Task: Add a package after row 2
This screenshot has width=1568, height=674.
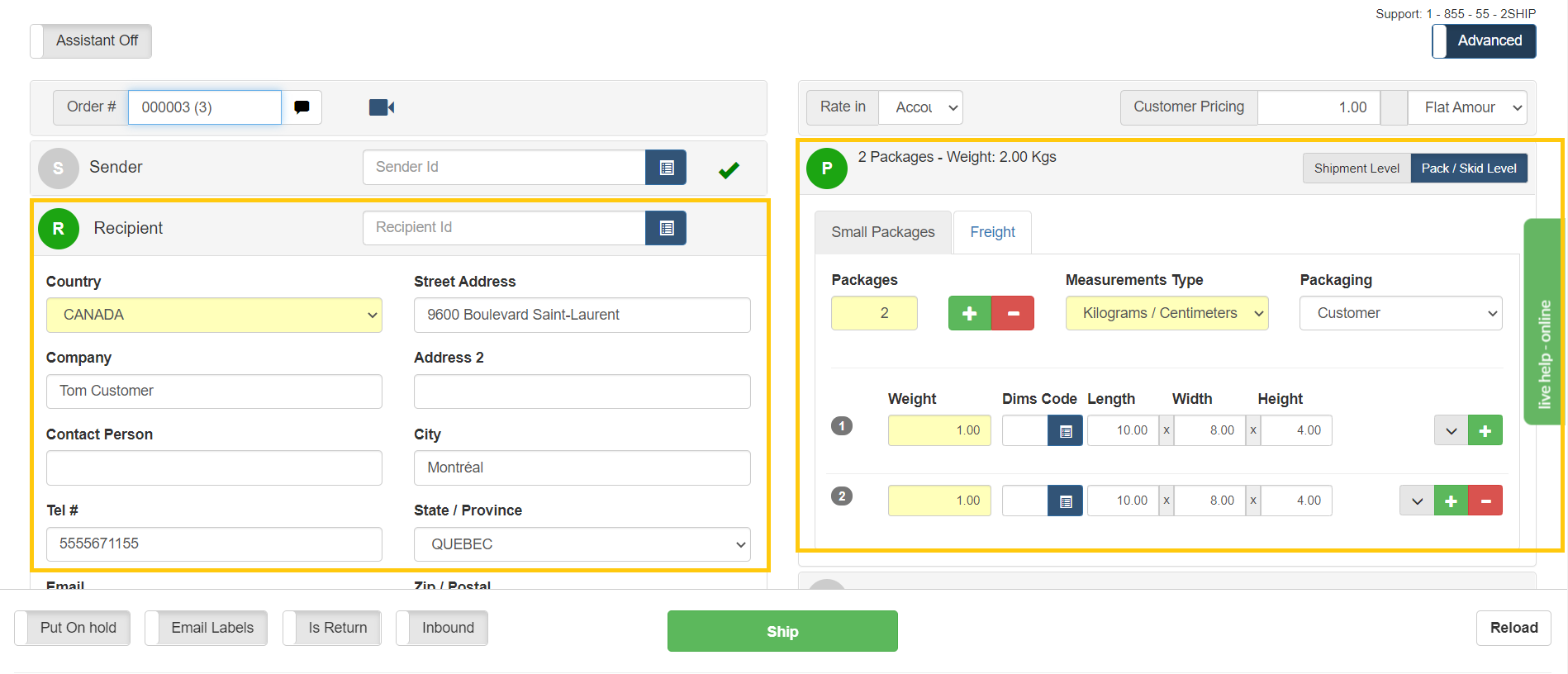Action: 1451,501
